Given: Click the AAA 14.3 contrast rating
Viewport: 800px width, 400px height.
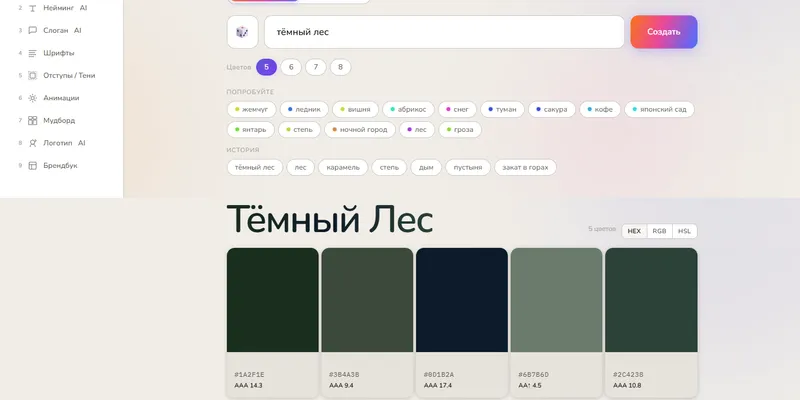Looking at the screenshot, I should (x=248, y=386).
